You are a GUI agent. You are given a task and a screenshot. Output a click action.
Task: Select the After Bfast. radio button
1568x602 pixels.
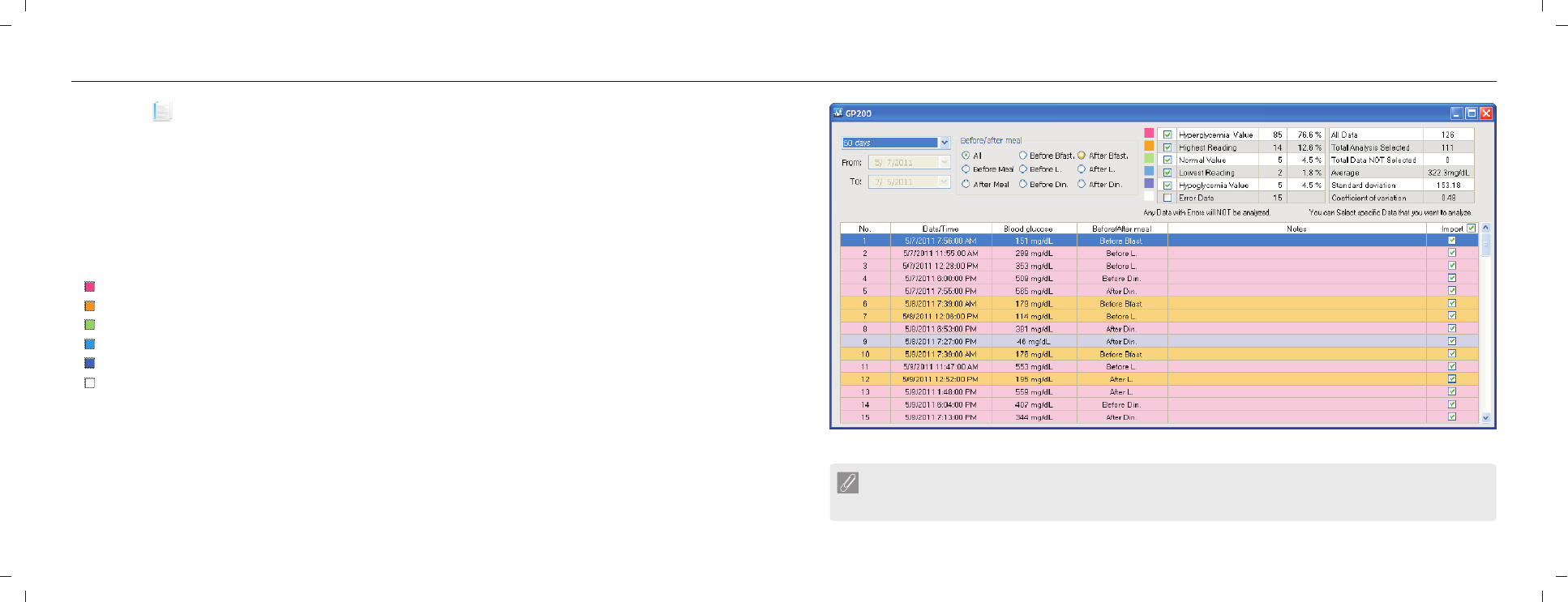(x=1082, y=155)
